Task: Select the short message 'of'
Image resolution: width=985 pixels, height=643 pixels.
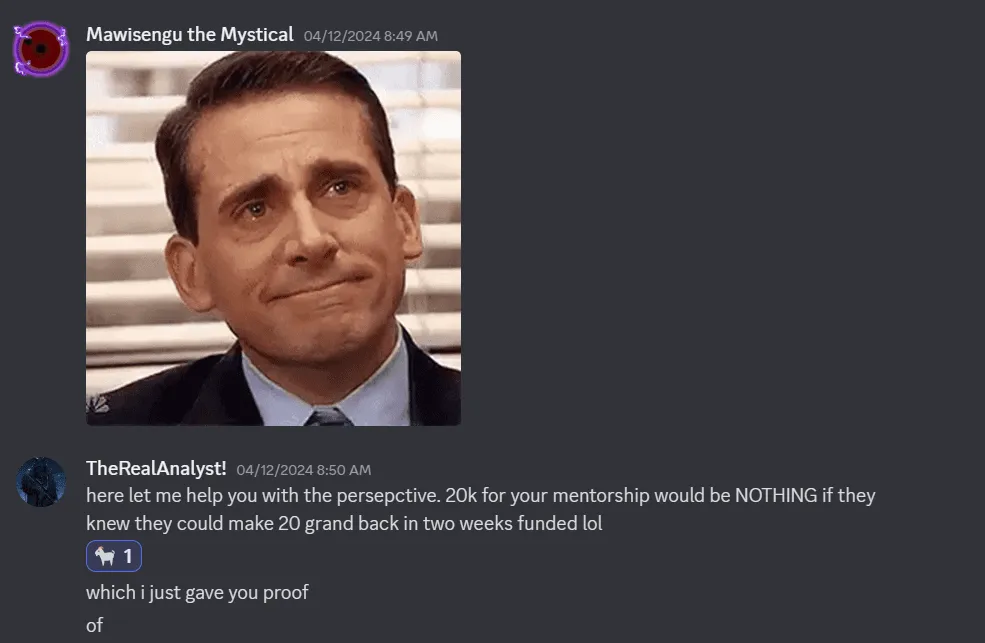Action: (x=94, y=625)
